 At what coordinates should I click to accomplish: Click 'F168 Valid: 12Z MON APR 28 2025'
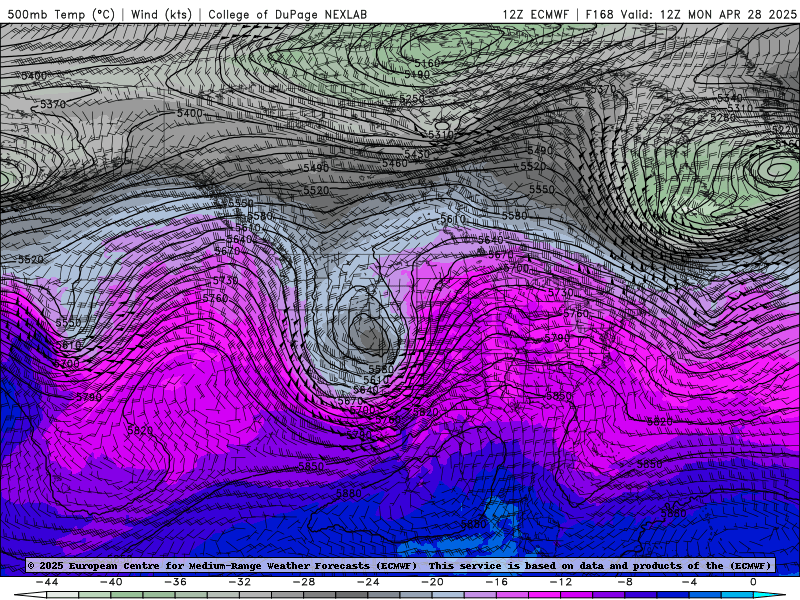click(x=691, y=14)
